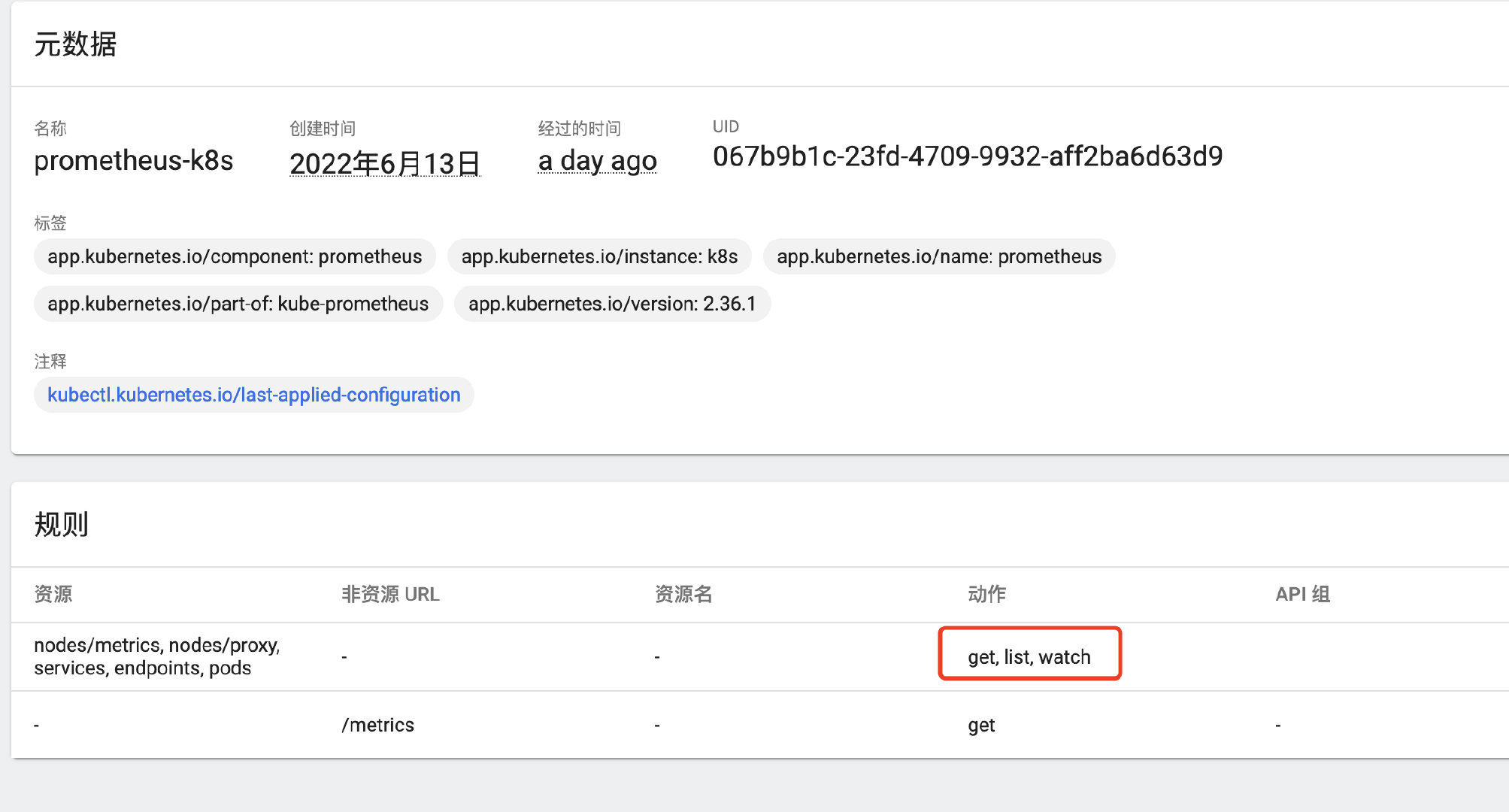Select the app.kubernetes.io/component: prometheus label chip

tap(234, 256)
